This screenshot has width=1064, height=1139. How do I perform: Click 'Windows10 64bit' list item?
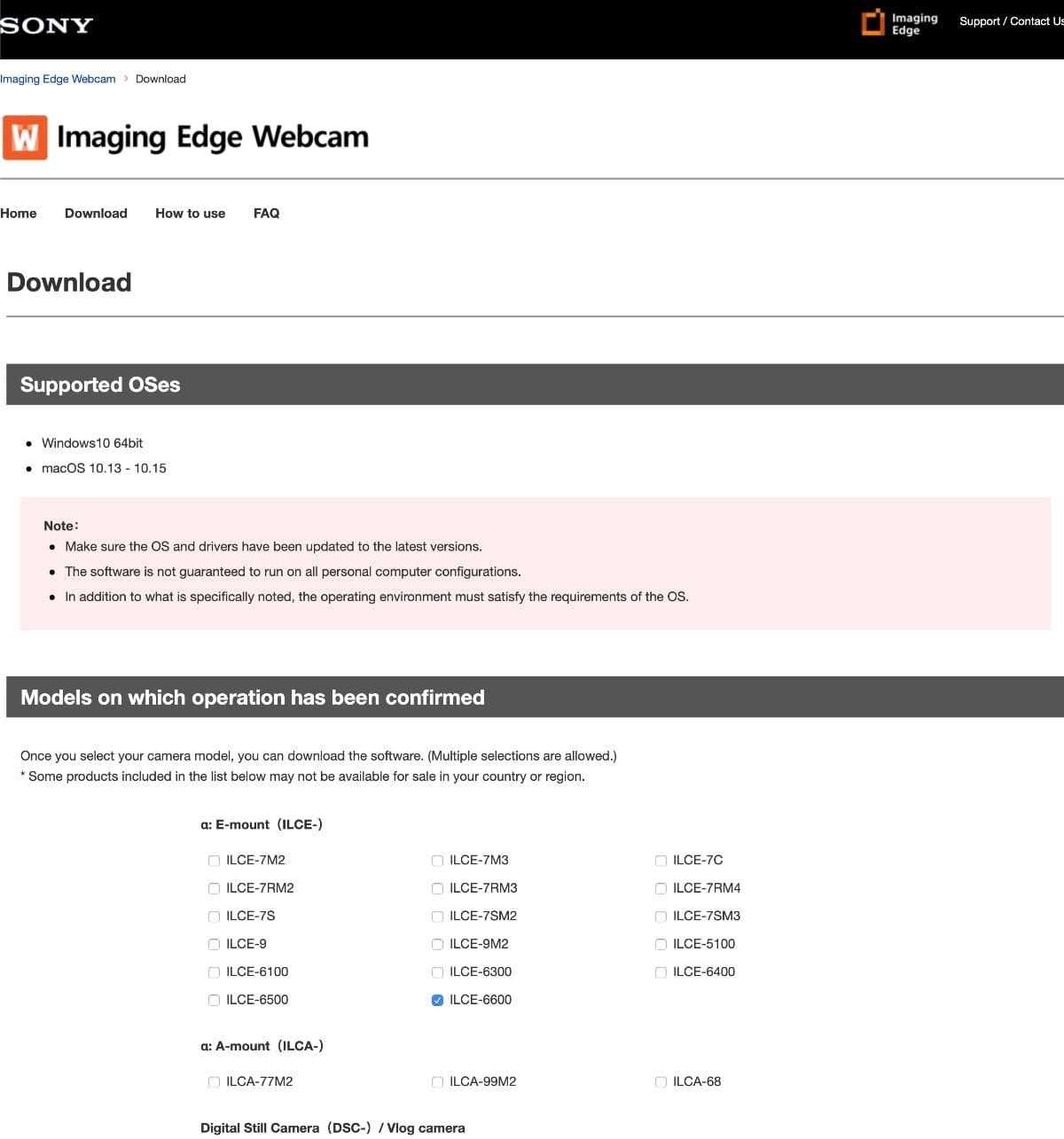pos(92,443)
